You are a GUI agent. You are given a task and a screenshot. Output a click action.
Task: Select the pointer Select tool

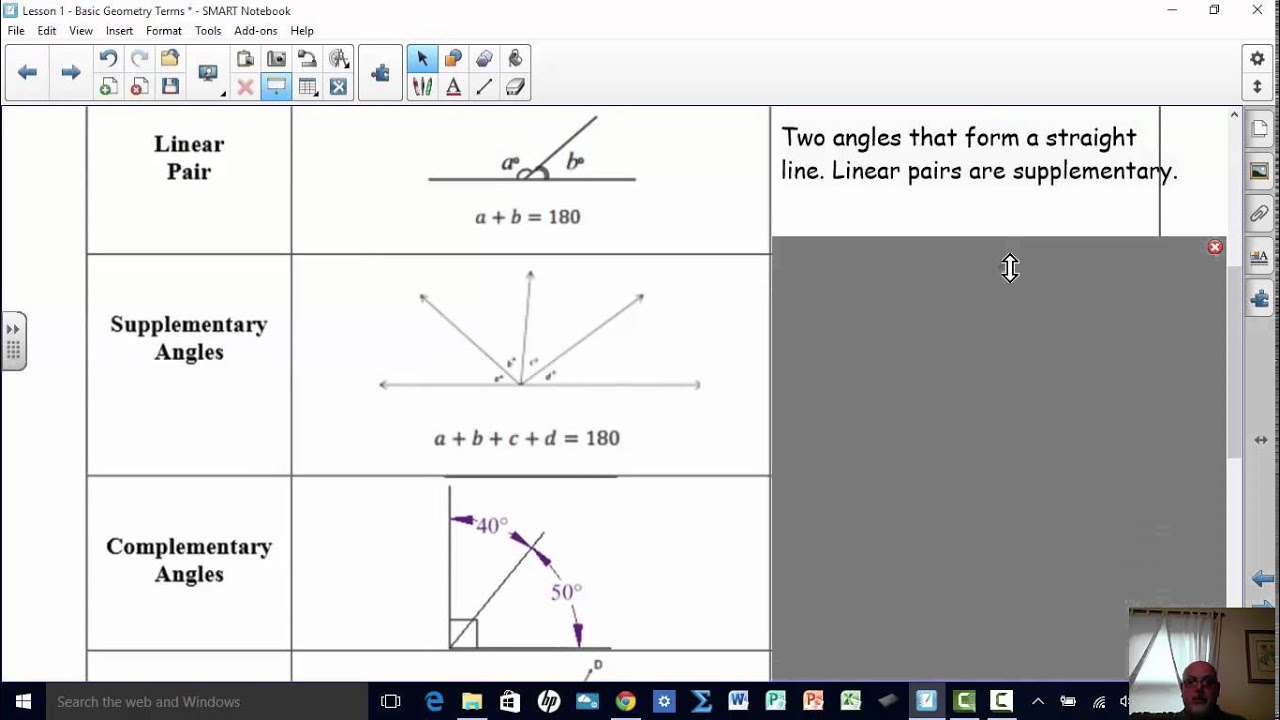(x=422, y=59)
